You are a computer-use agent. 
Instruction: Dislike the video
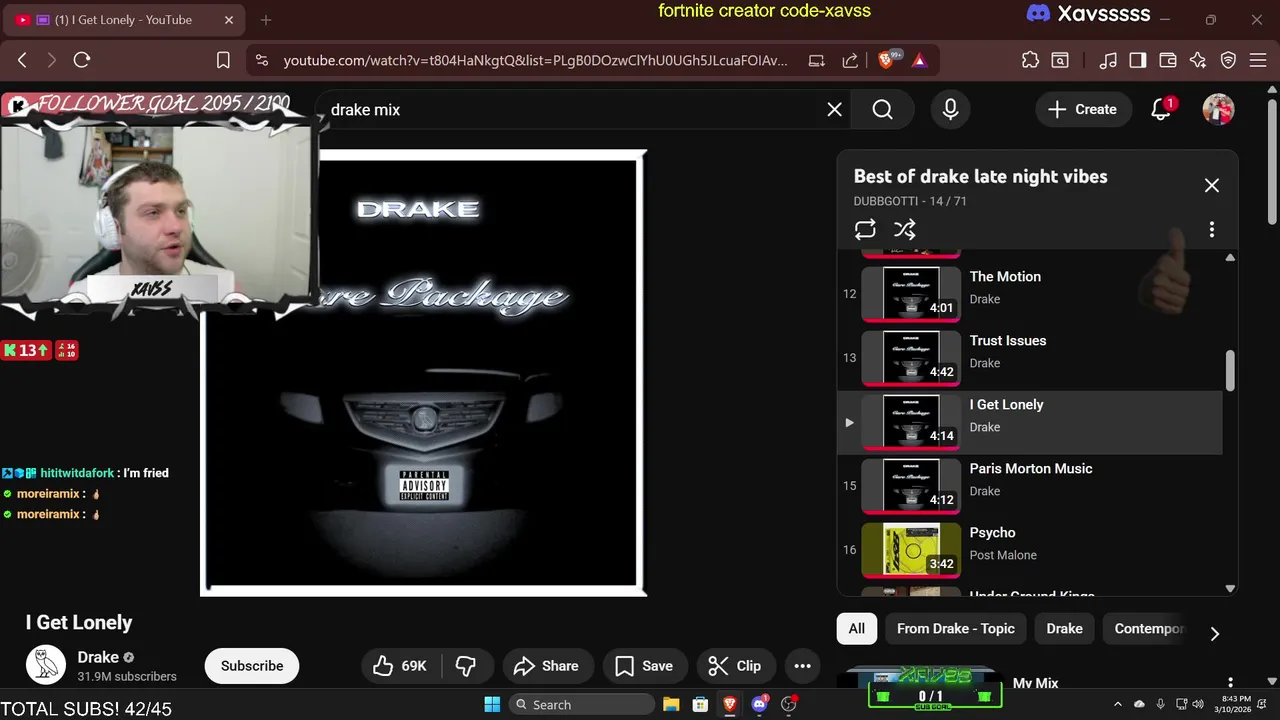(465, 666)
